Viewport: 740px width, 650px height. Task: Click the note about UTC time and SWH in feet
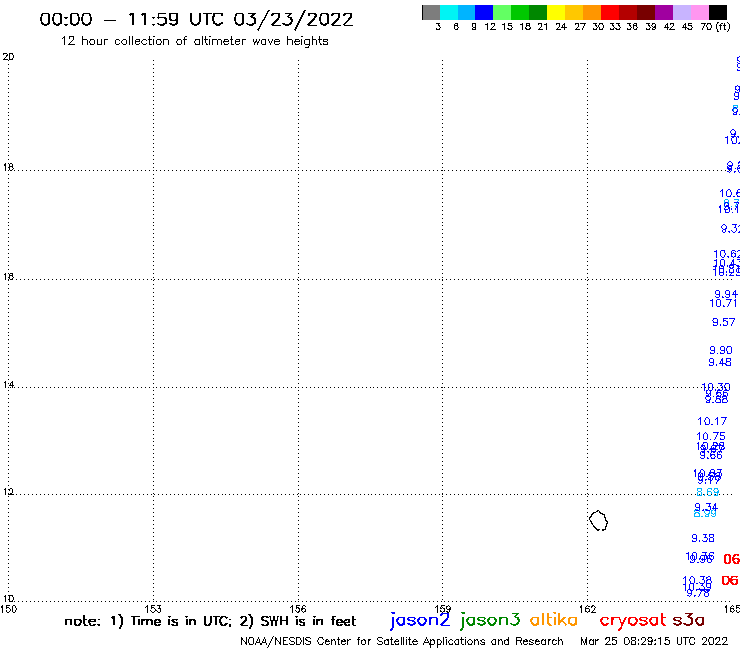pyautogui.click(x=210, y=621)
